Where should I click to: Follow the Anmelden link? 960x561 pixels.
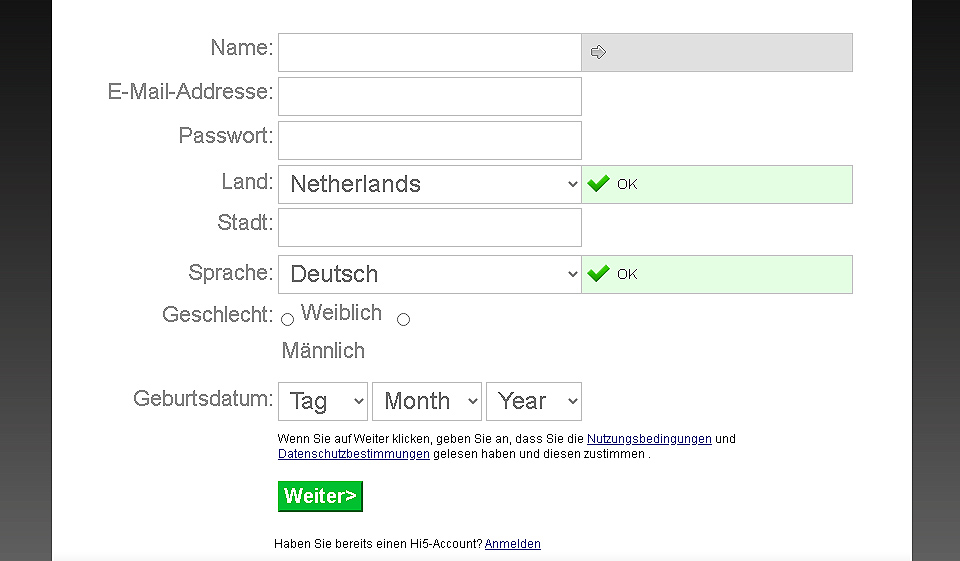click(x=513, y=544)
